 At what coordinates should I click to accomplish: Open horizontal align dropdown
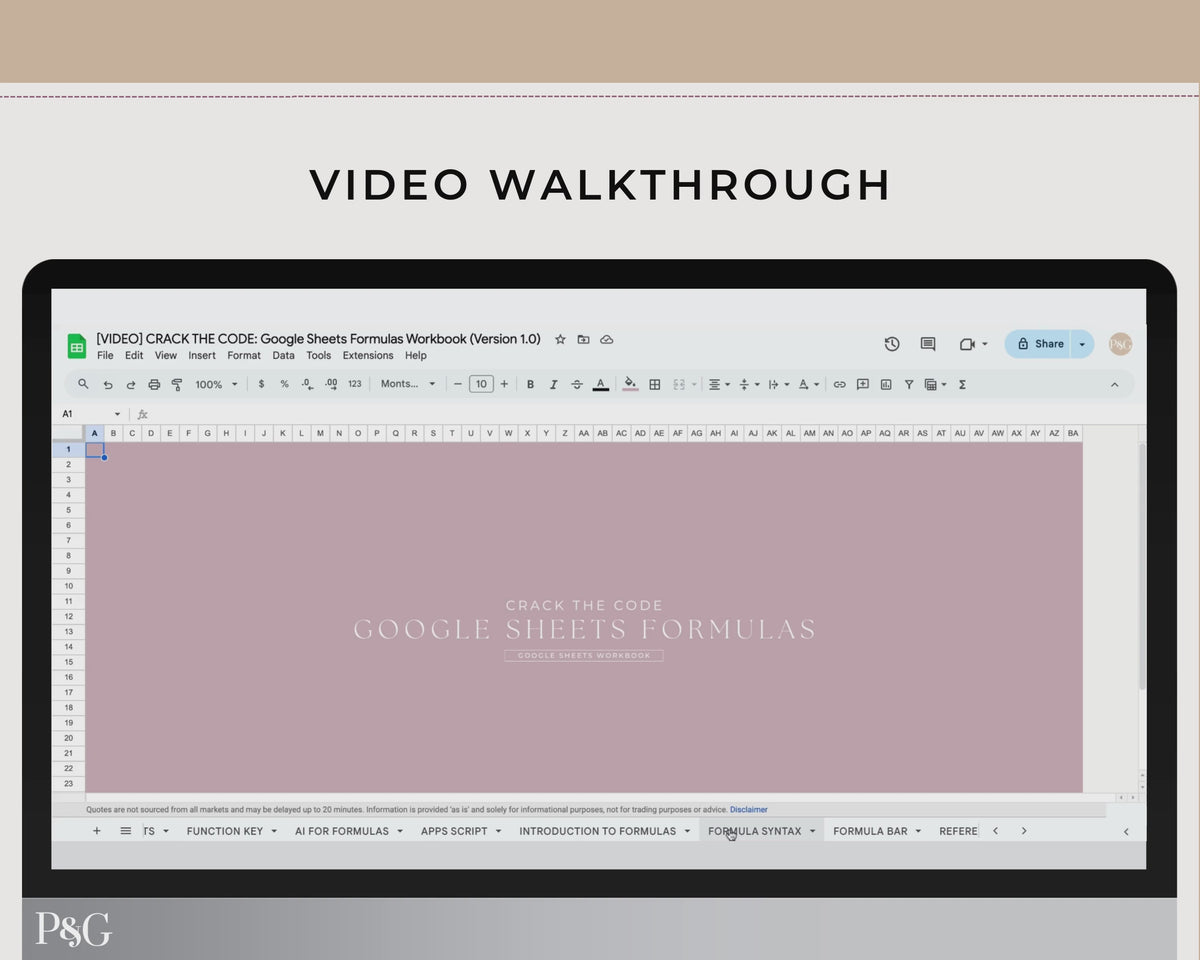click(719, 384)
